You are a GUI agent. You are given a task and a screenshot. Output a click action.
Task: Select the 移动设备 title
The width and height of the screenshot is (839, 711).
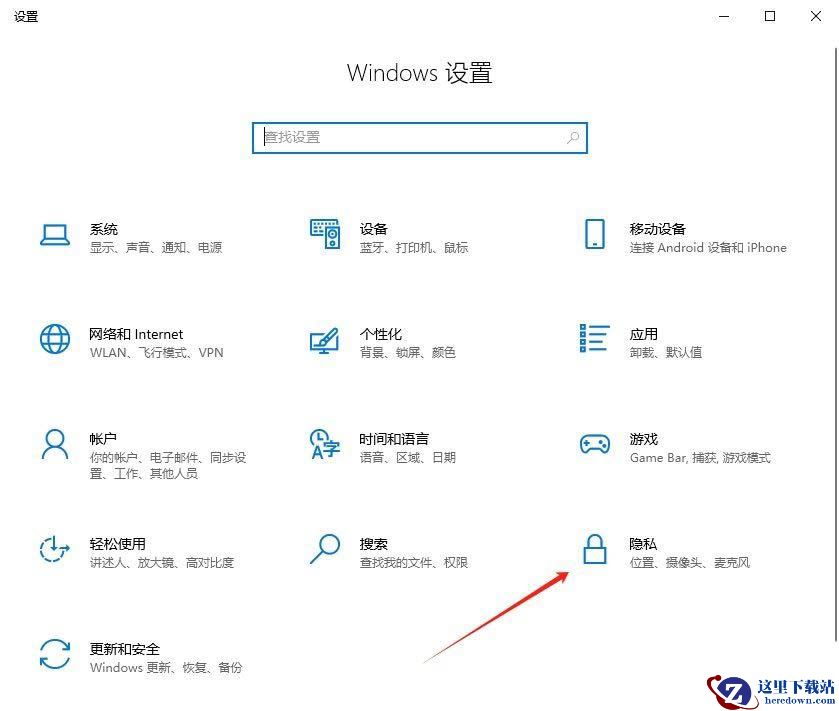pyautogui.click(x=658, y=229)
